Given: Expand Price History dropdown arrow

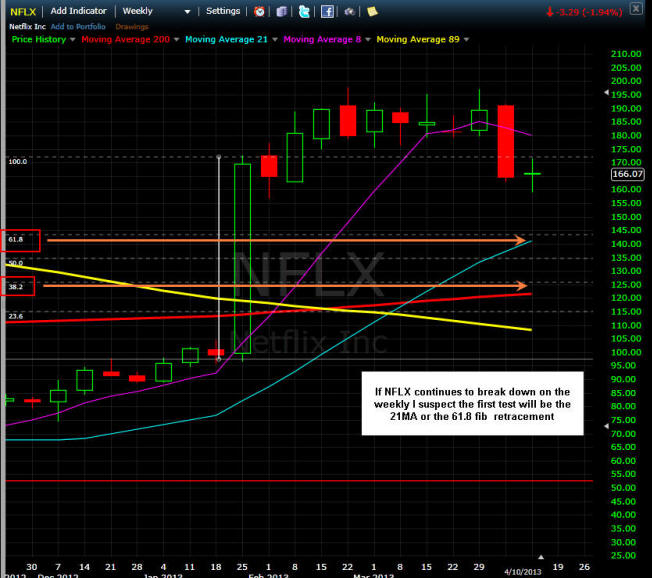Looking at the screenshot, I should [x=73, y=40].
